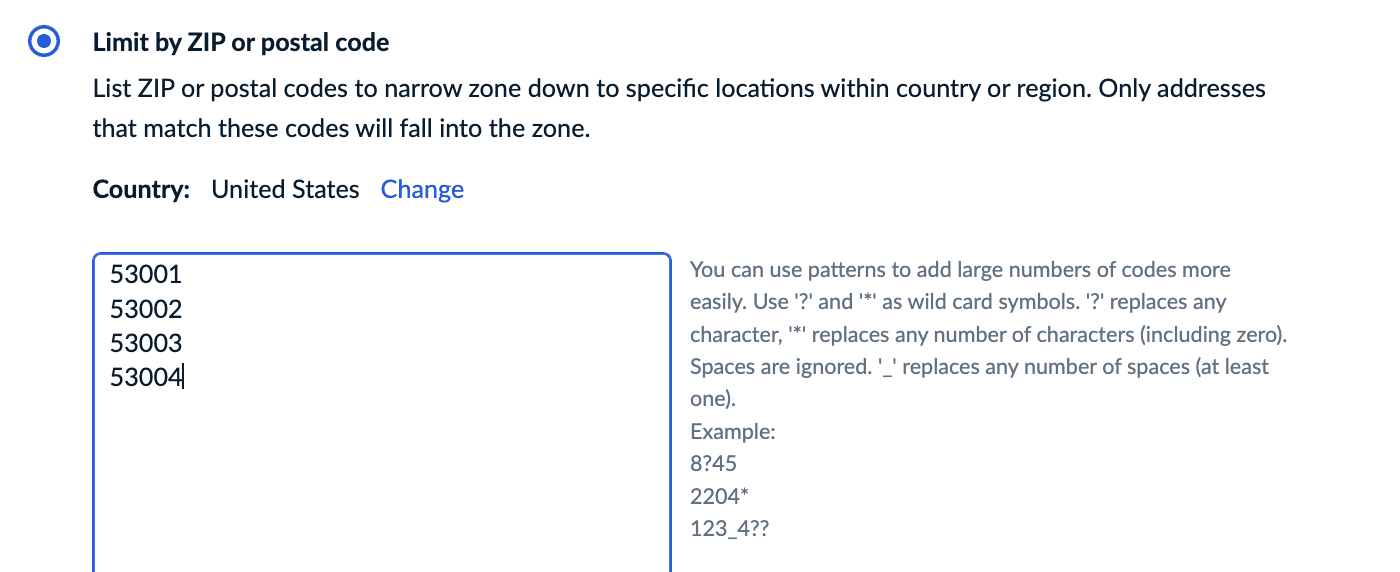Select the Limit by ZIP radio button
1400x572 pixels.
(42, 43)
